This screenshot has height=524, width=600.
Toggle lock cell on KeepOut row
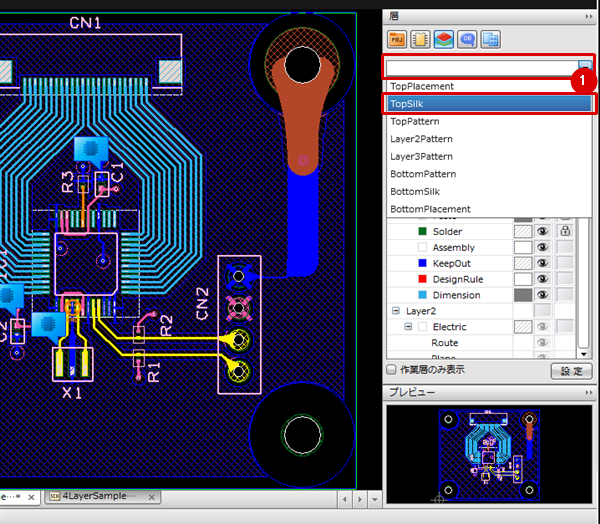tap(565, 263)
